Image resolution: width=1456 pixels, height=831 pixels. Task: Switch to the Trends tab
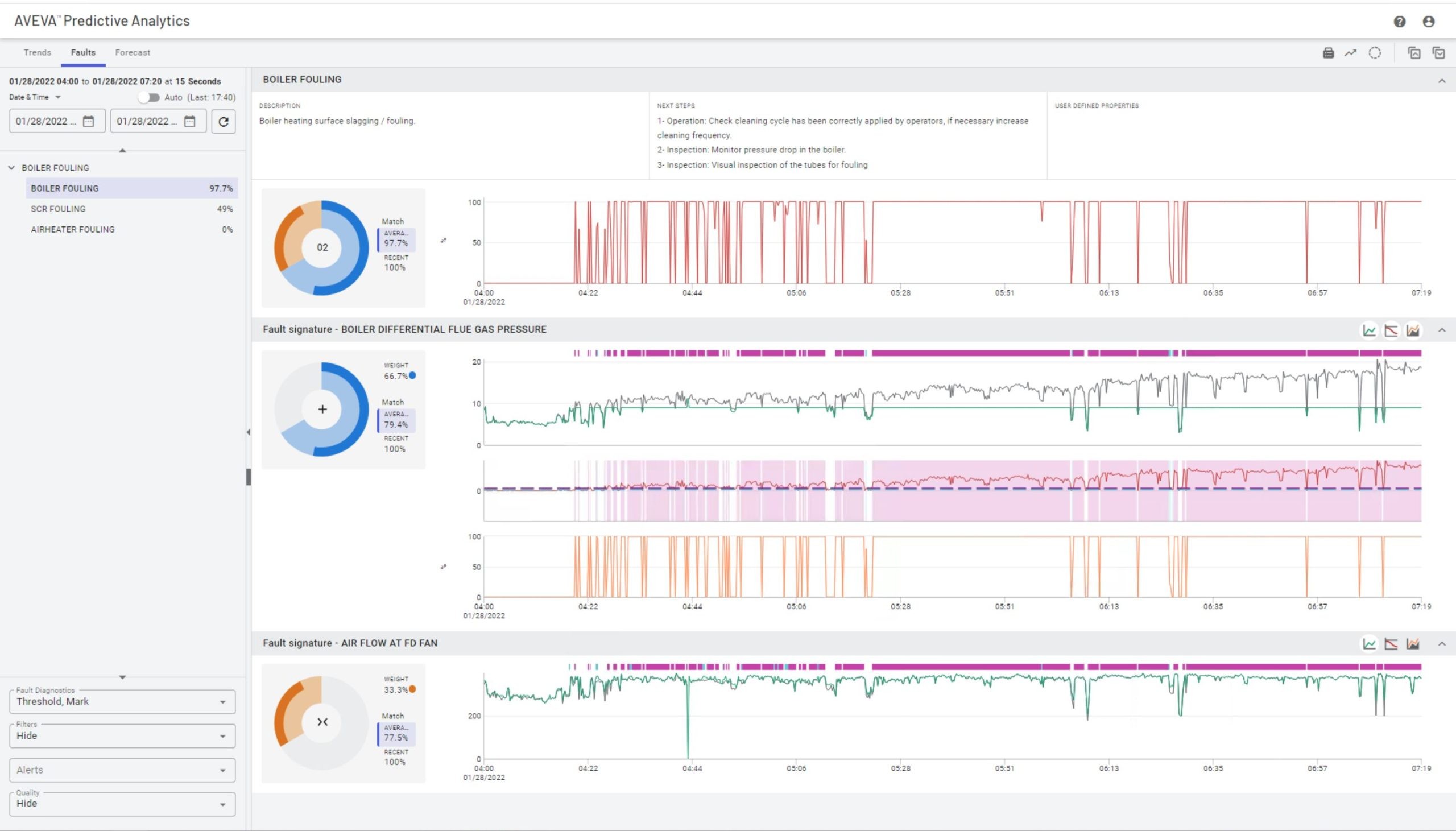(x=37, y=52)
